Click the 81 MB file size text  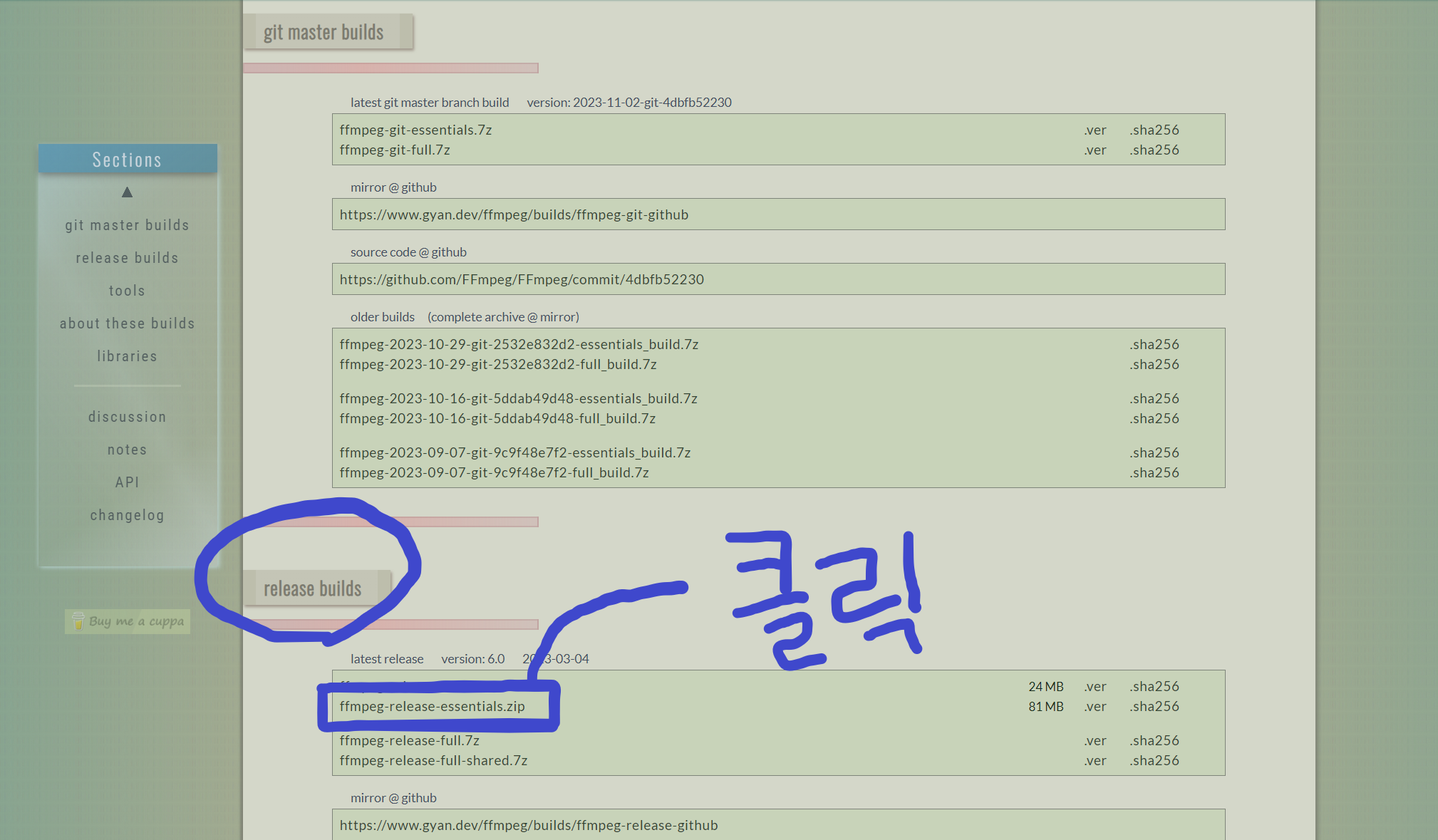click(x=1045, y=706)
